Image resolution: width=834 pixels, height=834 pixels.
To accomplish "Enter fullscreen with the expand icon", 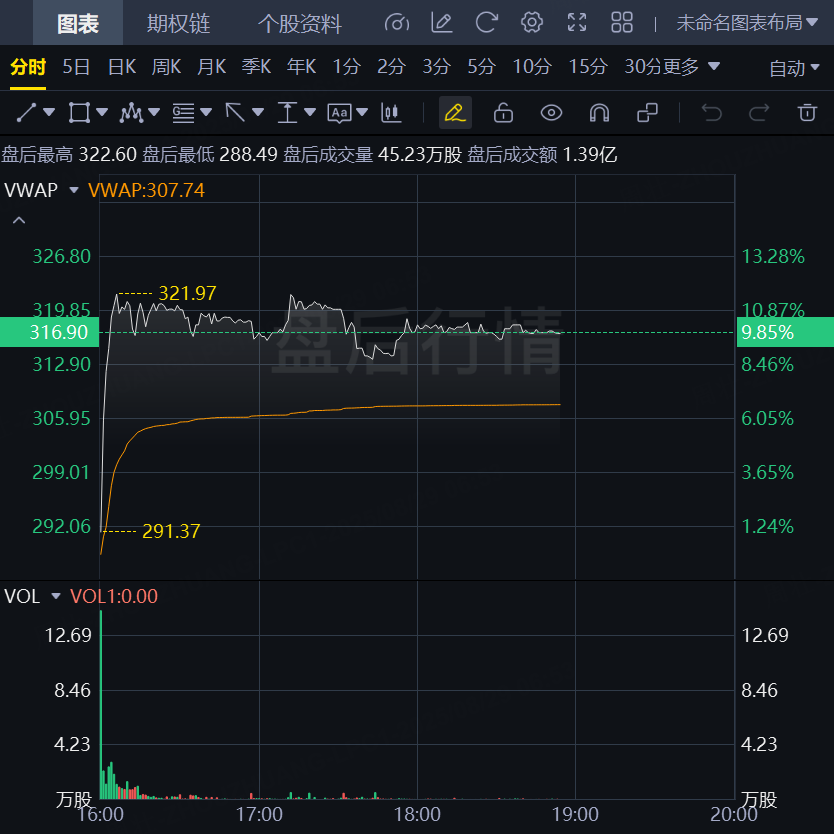I will click(577, 23).
